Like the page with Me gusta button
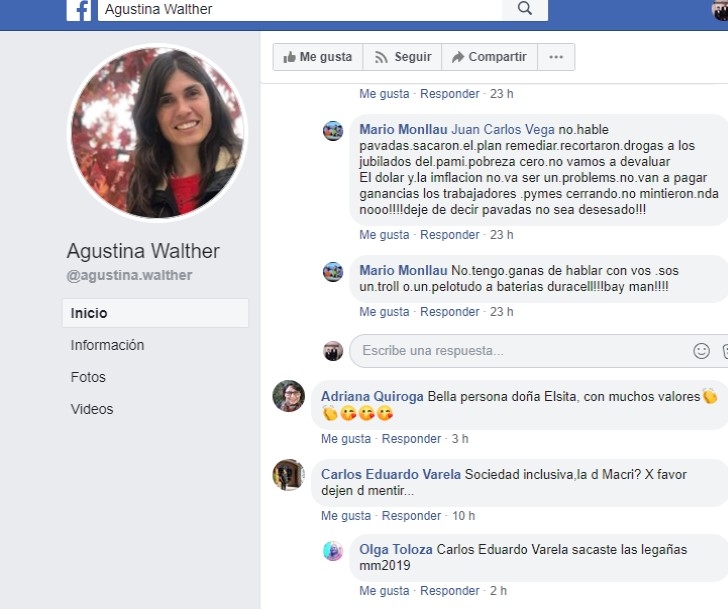 (318, 57)
